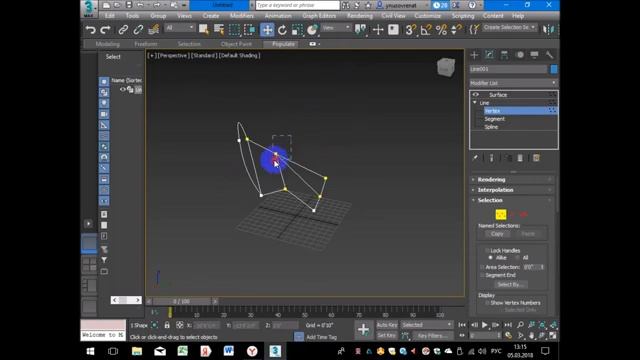
Task: Check Show Vertex Numbers checkbox
Action: pyautogui.click(x=487, y=303)
